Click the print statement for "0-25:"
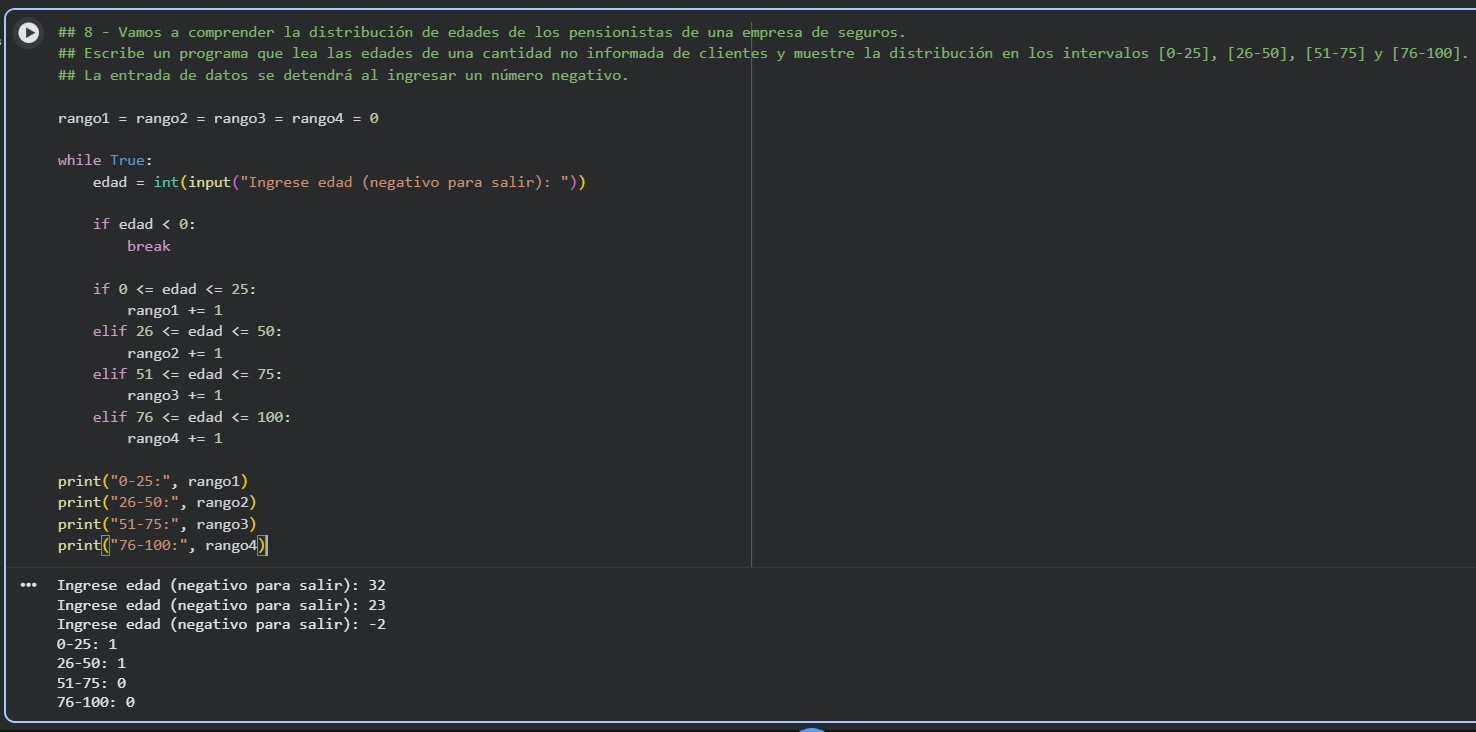Screen dimensions: 1476x732 152,481
